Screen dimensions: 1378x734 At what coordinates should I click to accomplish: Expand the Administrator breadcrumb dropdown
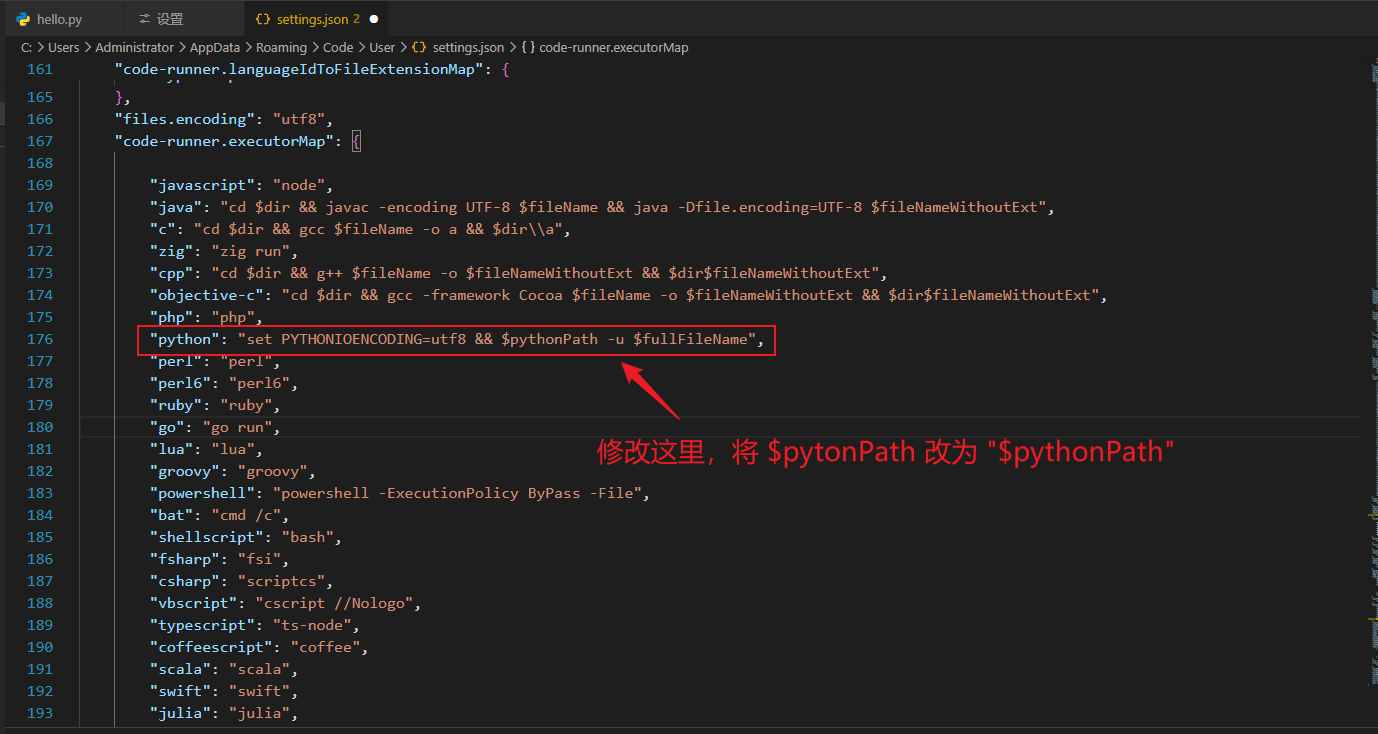(134, 47)
